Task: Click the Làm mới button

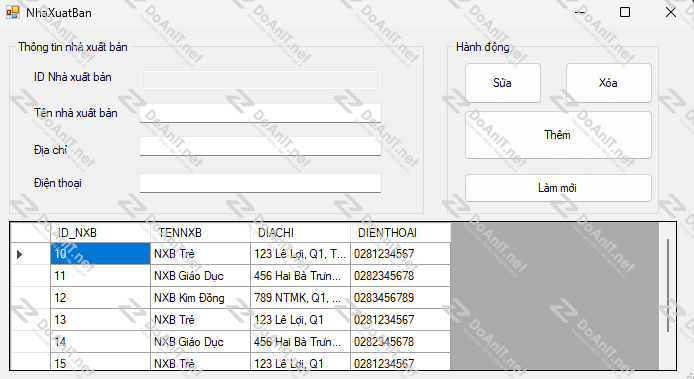Action: [x=558, y=188]
